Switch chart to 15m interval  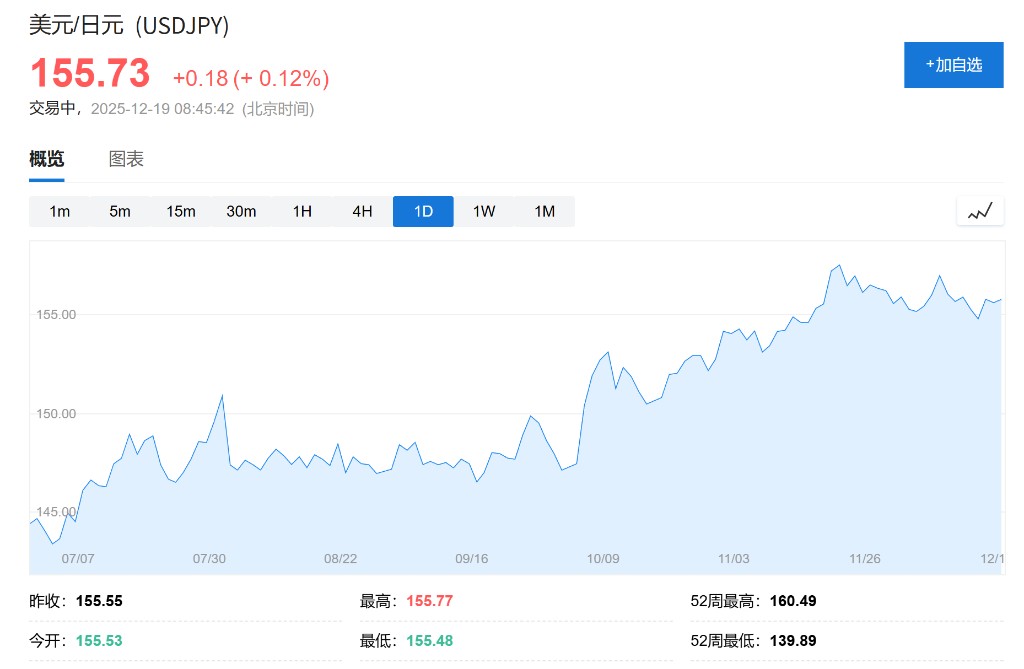click(x=181, y=211)
